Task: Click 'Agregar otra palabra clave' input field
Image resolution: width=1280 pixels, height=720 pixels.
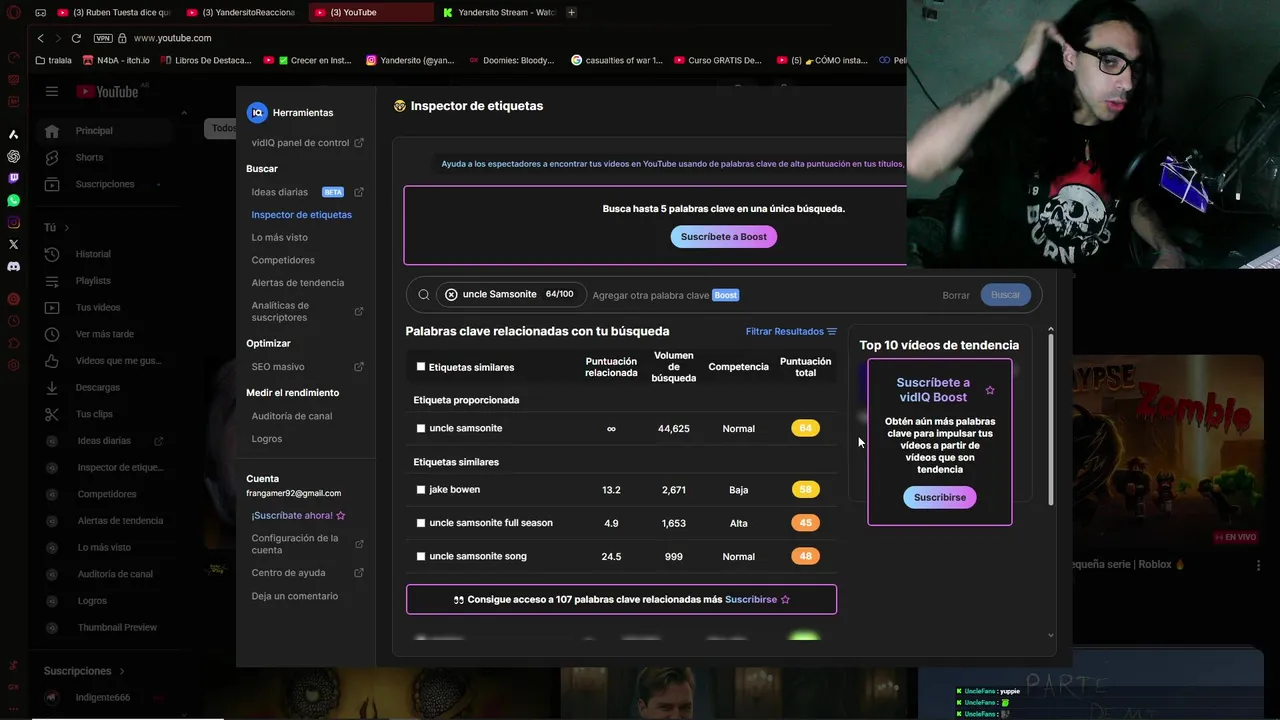Action: click(x=651, y=295)
